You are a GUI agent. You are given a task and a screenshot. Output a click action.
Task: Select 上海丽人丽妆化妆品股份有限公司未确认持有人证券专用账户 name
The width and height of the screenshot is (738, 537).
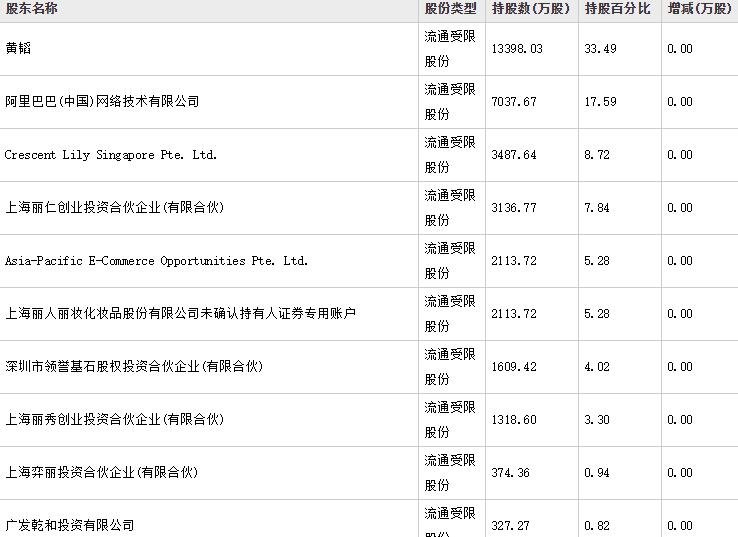point(180,313)
